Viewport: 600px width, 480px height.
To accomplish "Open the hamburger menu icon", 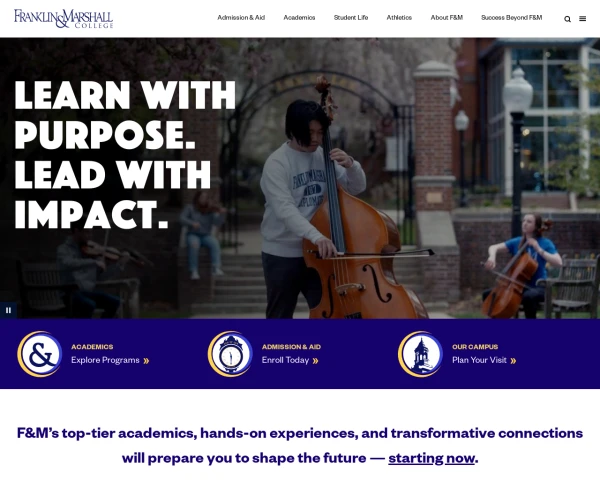I will pyautogui.click(x=582, y=19).
